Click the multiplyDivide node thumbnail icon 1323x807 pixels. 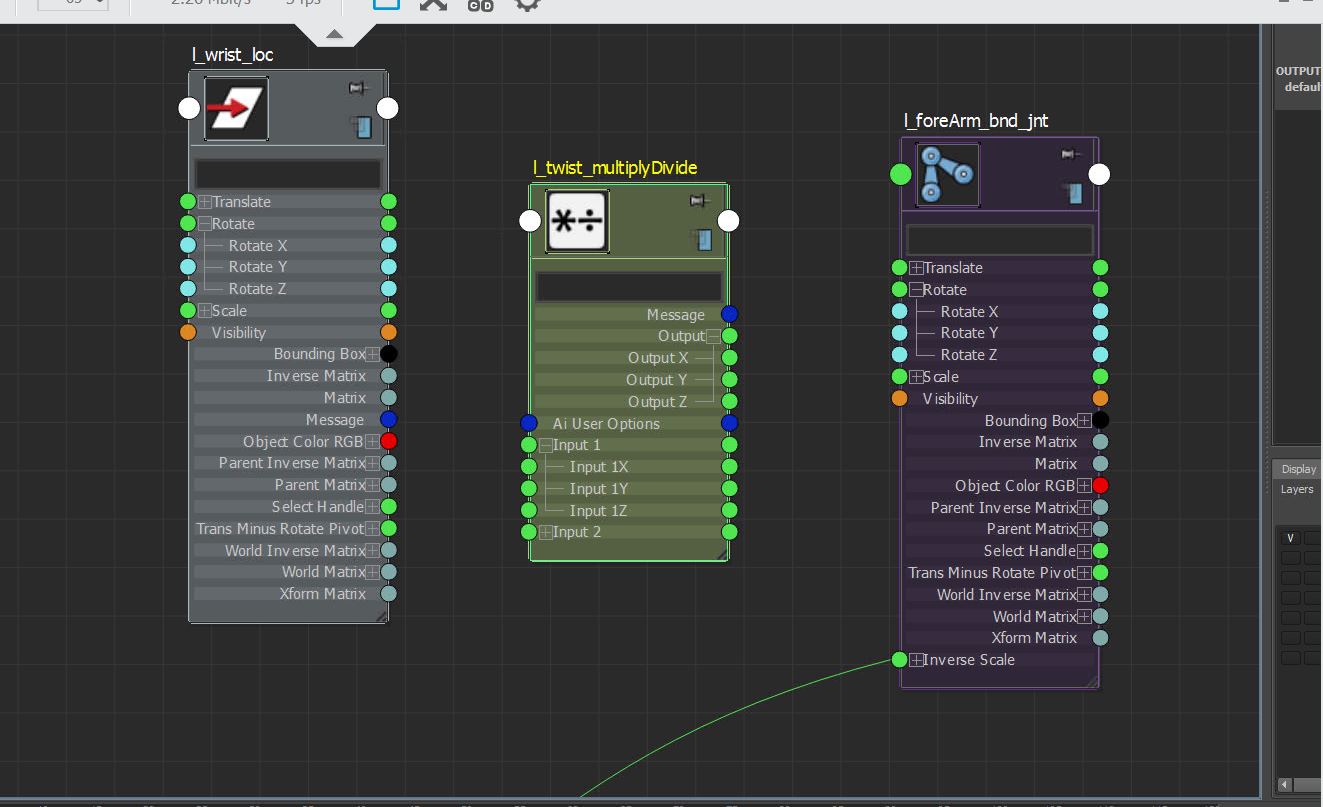tap(577, 221)
